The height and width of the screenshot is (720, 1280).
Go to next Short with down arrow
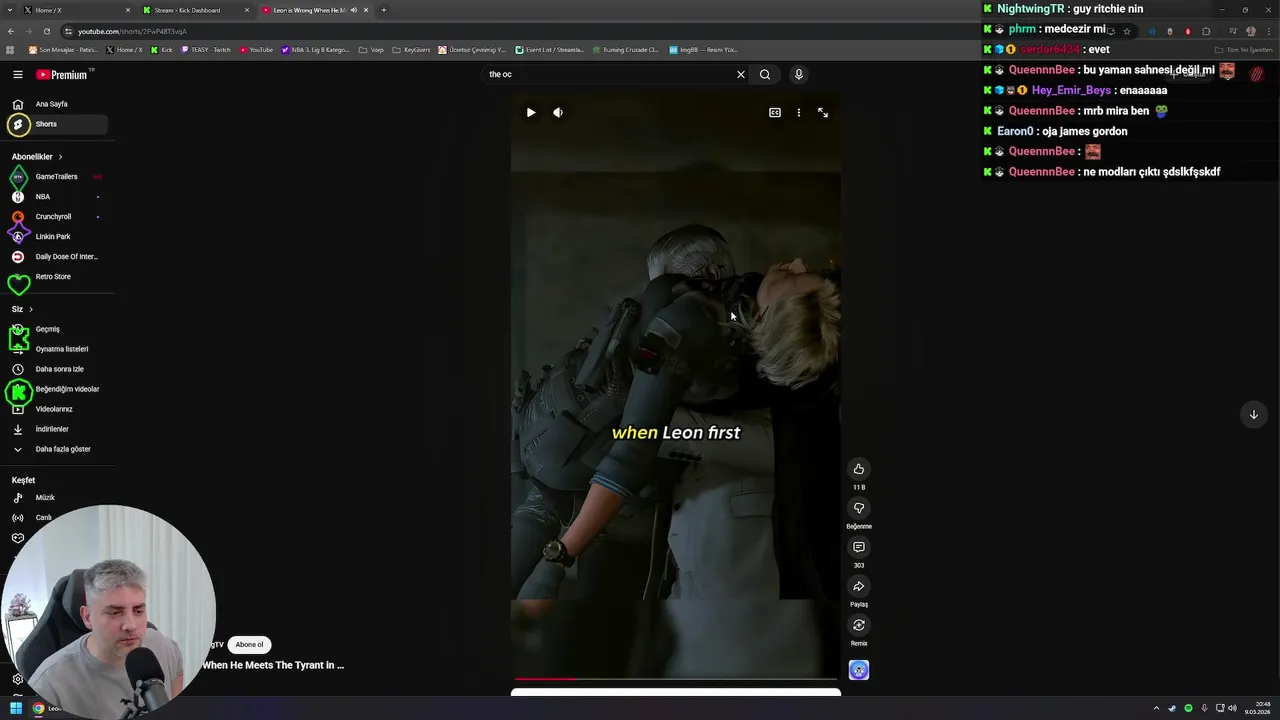(x=1253, y=414)
